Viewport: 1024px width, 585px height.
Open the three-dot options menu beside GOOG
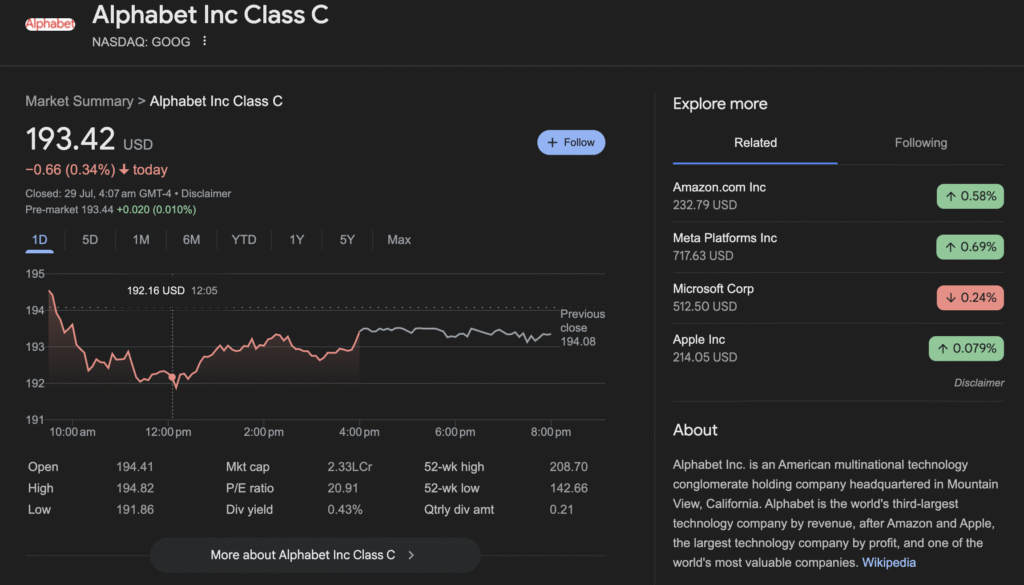205,41
